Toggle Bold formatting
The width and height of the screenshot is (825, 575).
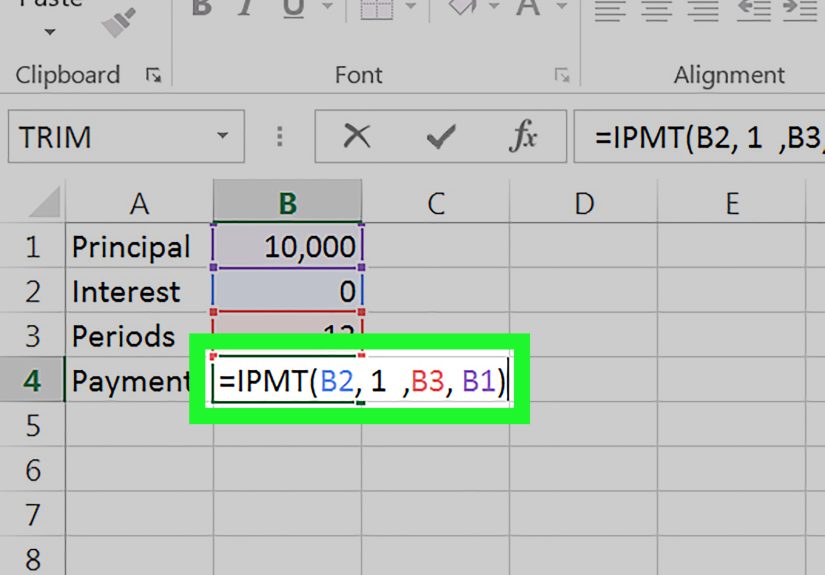click(x=202, y=8)
